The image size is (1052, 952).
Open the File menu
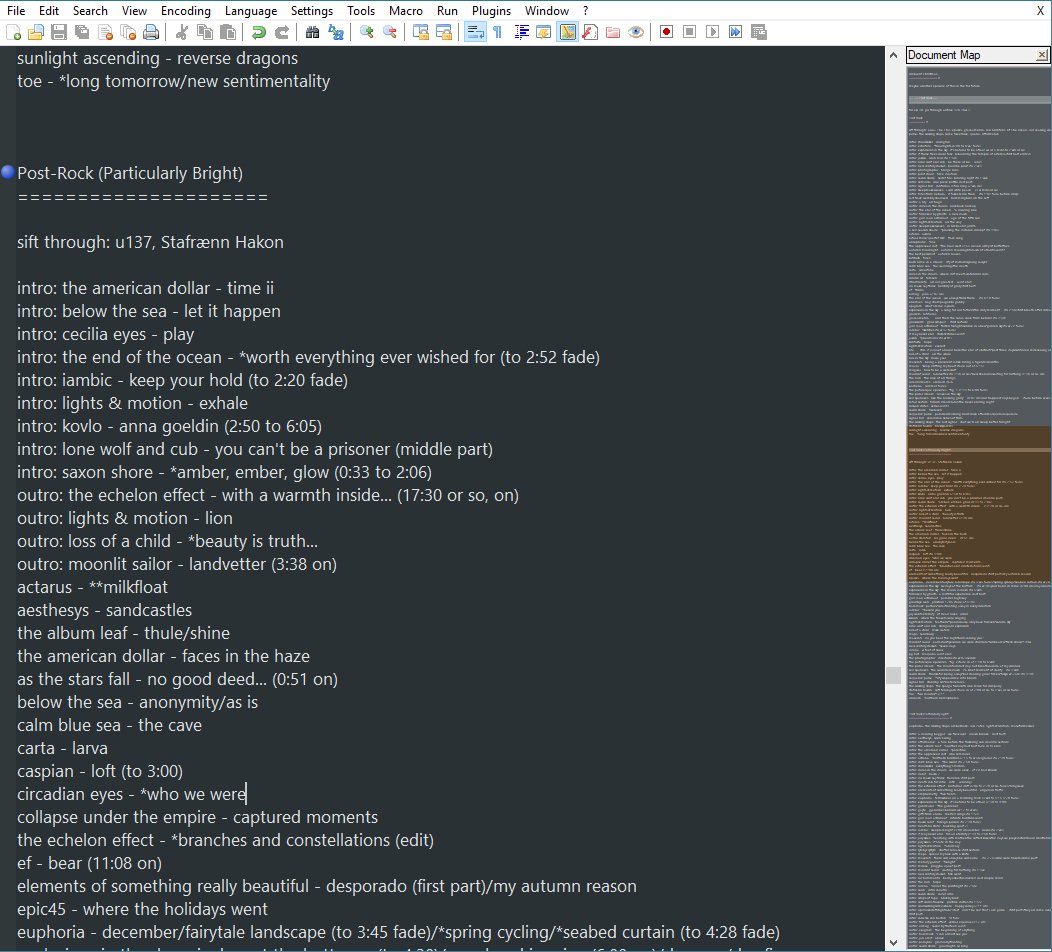[15, 11]
